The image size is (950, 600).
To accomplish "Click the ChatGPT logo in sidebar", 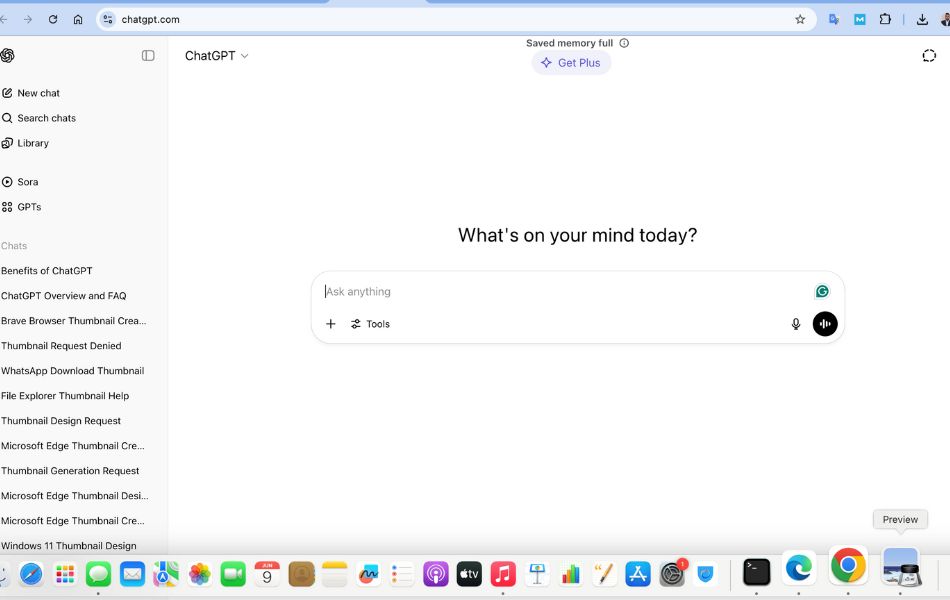I will coord(7,56).
